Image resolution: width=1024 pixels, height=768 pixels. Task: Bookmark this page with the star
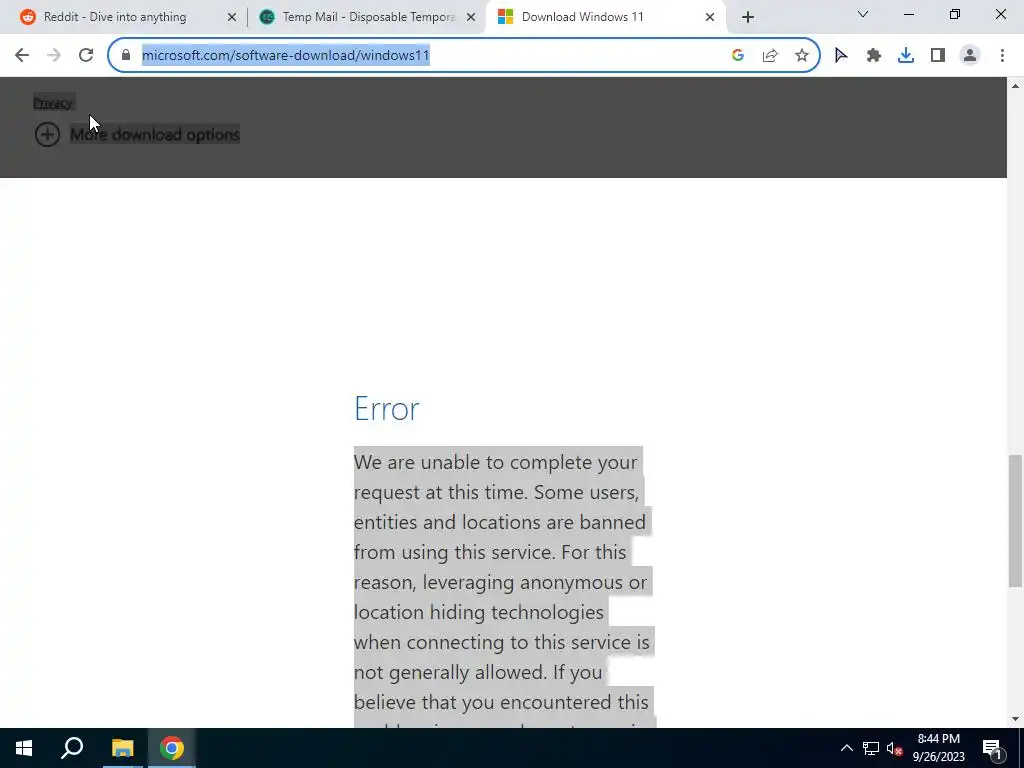coord(802,56)
